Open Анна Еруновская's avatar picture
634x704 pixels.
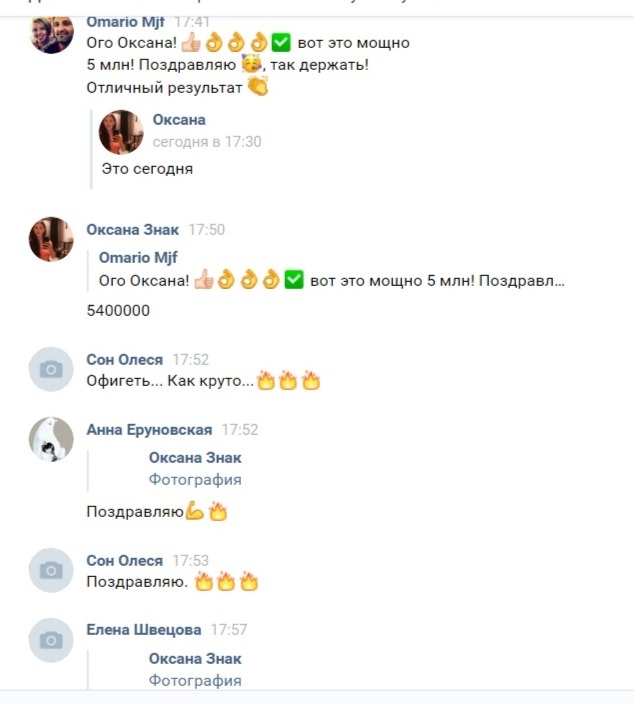click(x=51, y=439)
